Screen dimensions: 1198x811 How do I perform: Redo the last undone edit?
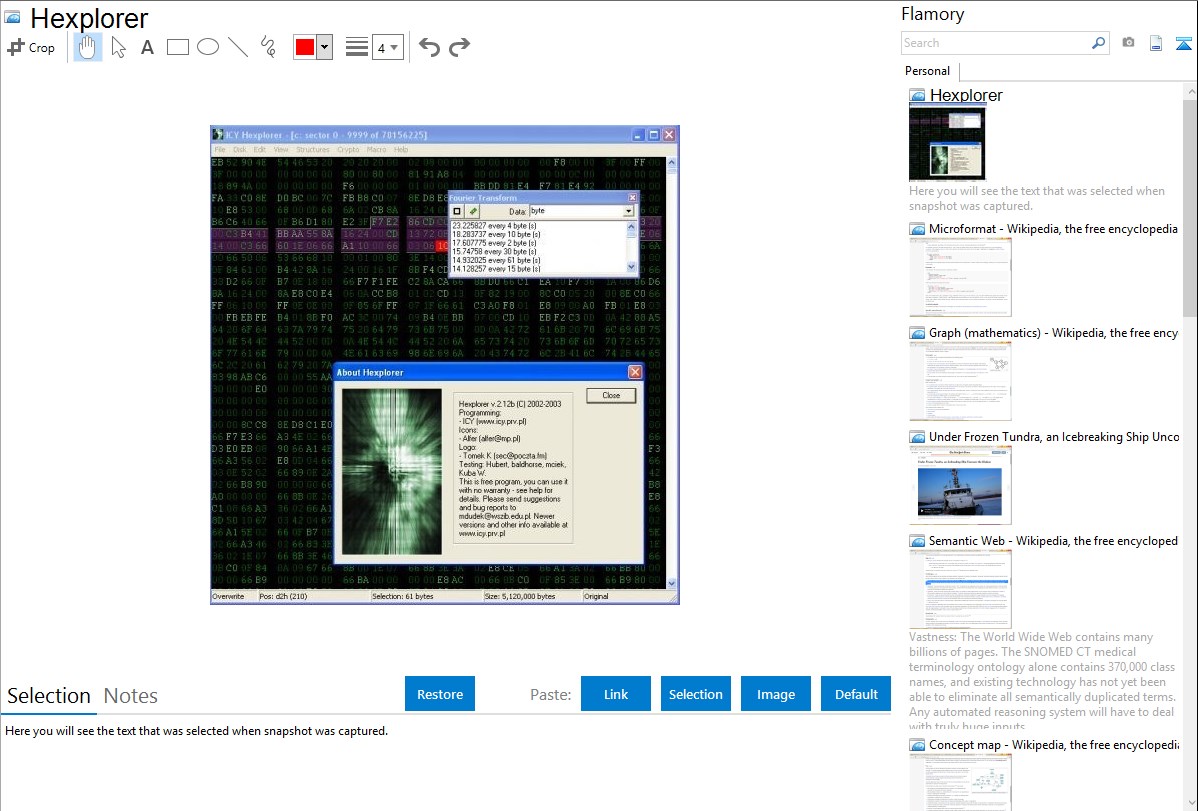click(x=459, y=47)
